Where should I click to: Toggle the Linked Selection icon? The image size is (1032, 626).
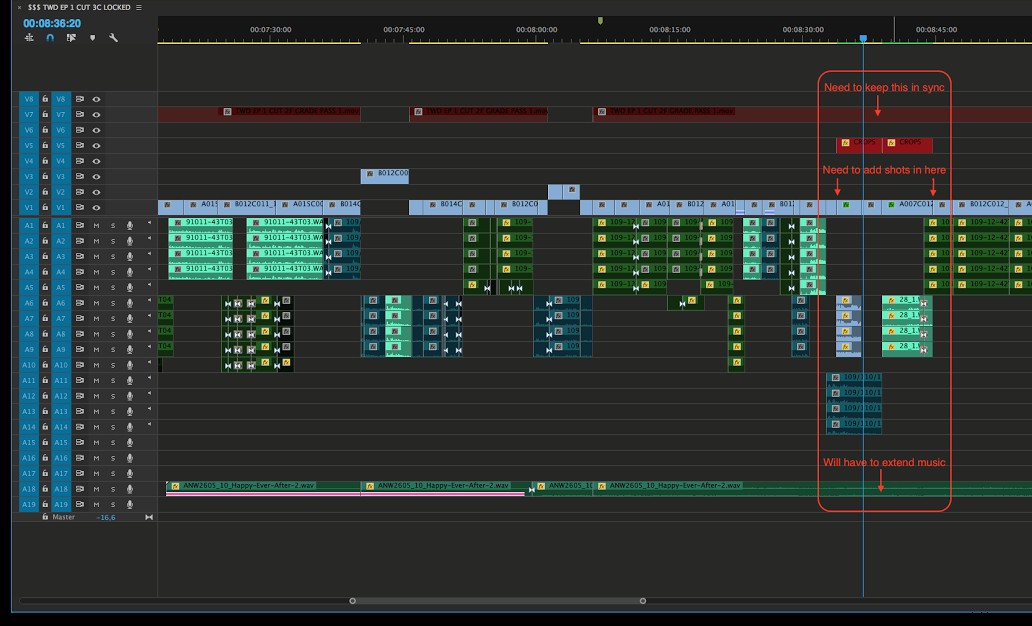[x=72, y=40]
